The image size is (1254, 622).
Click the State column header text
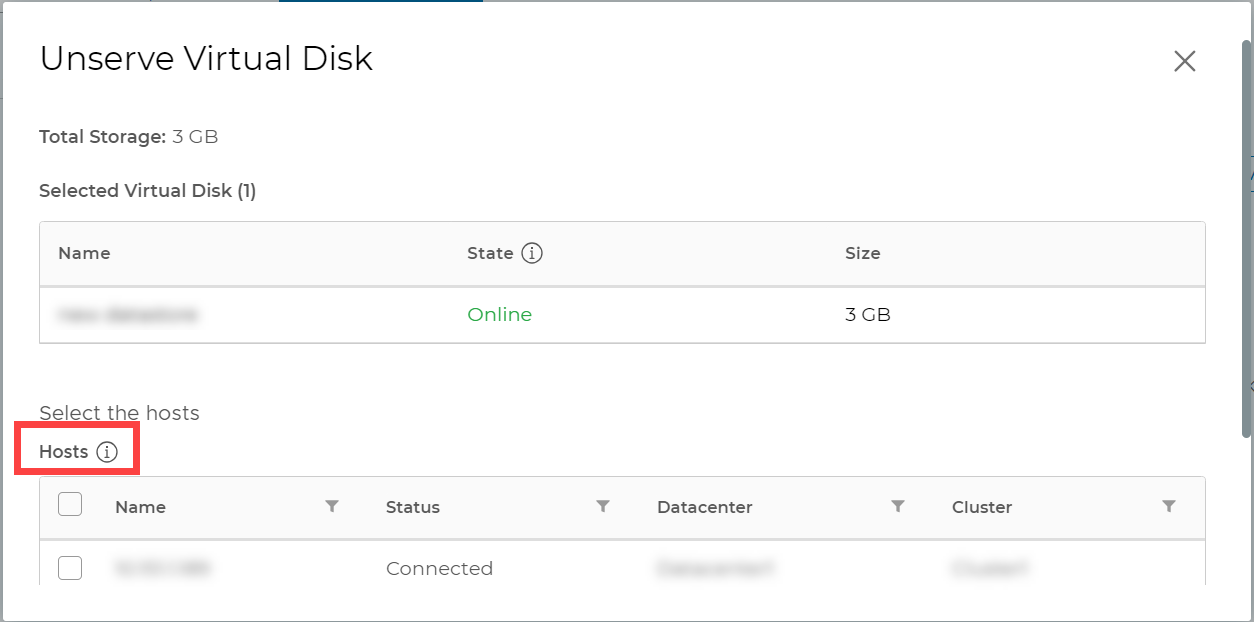pyautogui.click(x=490, y=253)
